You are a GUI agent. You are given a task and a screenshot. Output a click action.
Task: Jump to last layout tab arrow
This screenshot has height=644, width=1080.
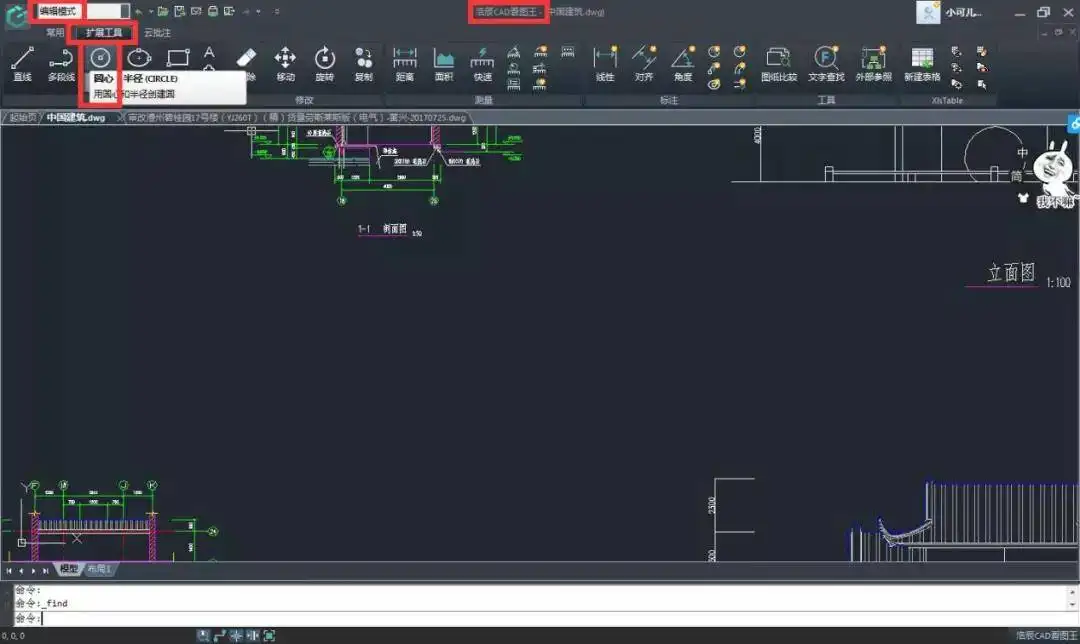point(45,570)
